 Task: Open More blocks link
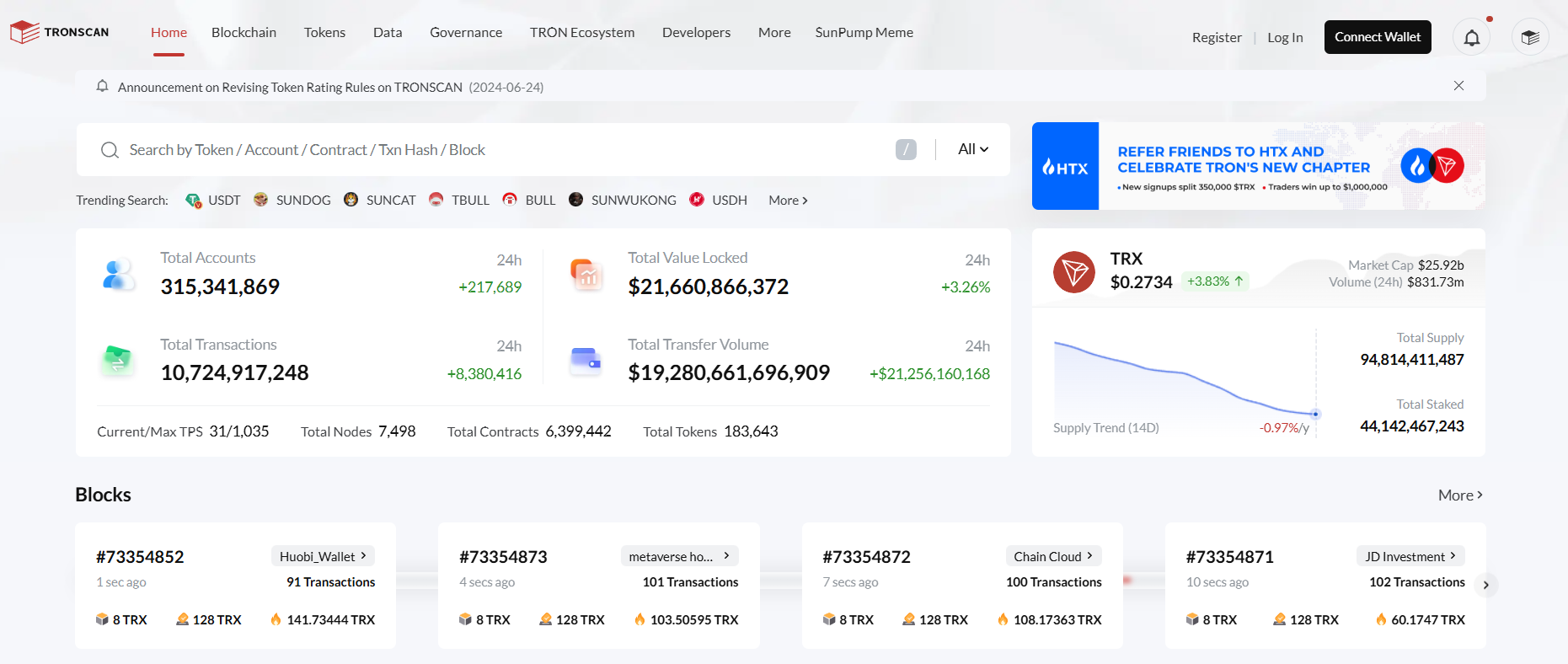pos(1460,495)
